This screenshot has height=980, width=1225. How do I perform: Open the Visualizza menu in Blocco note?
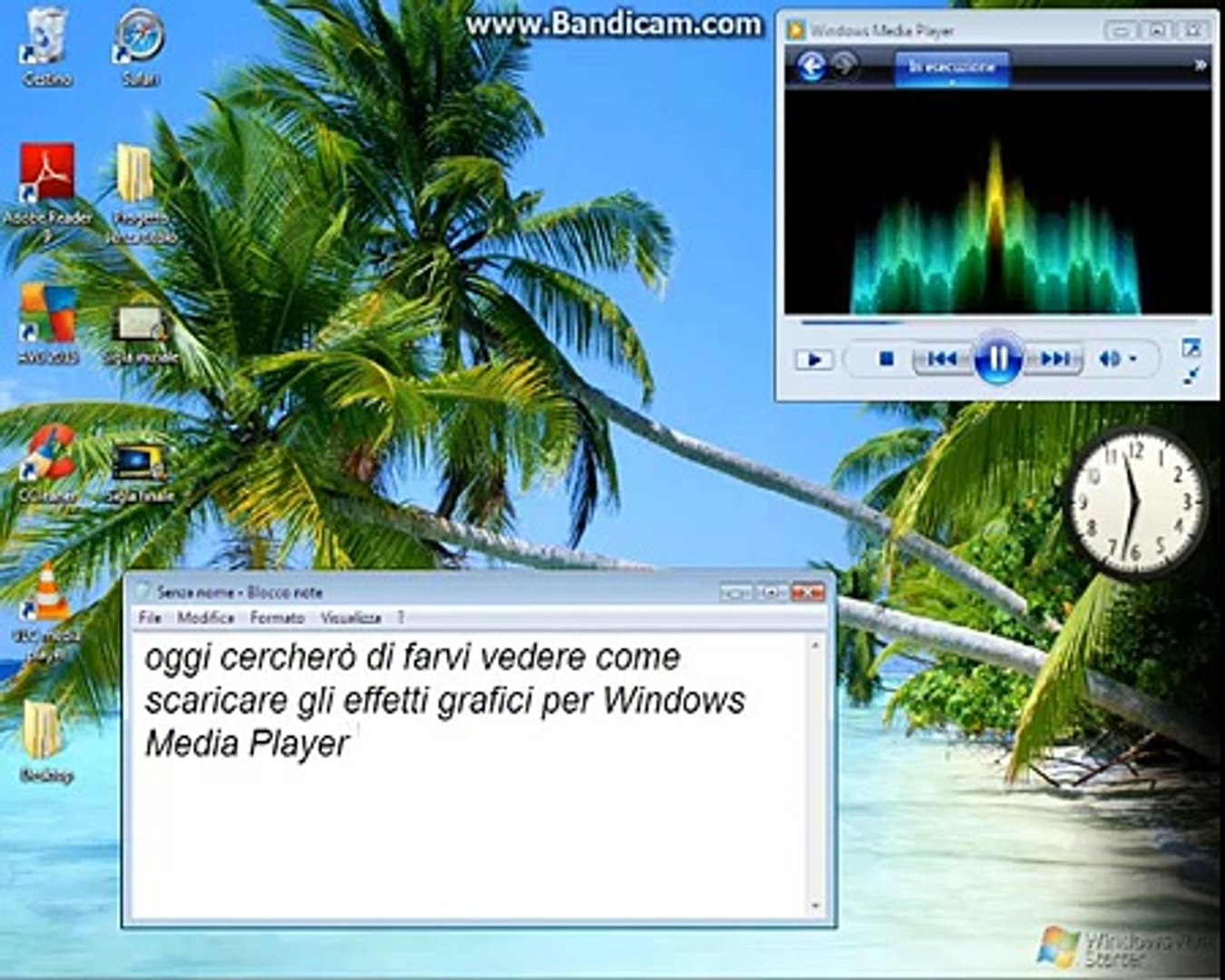pos(350,618)
